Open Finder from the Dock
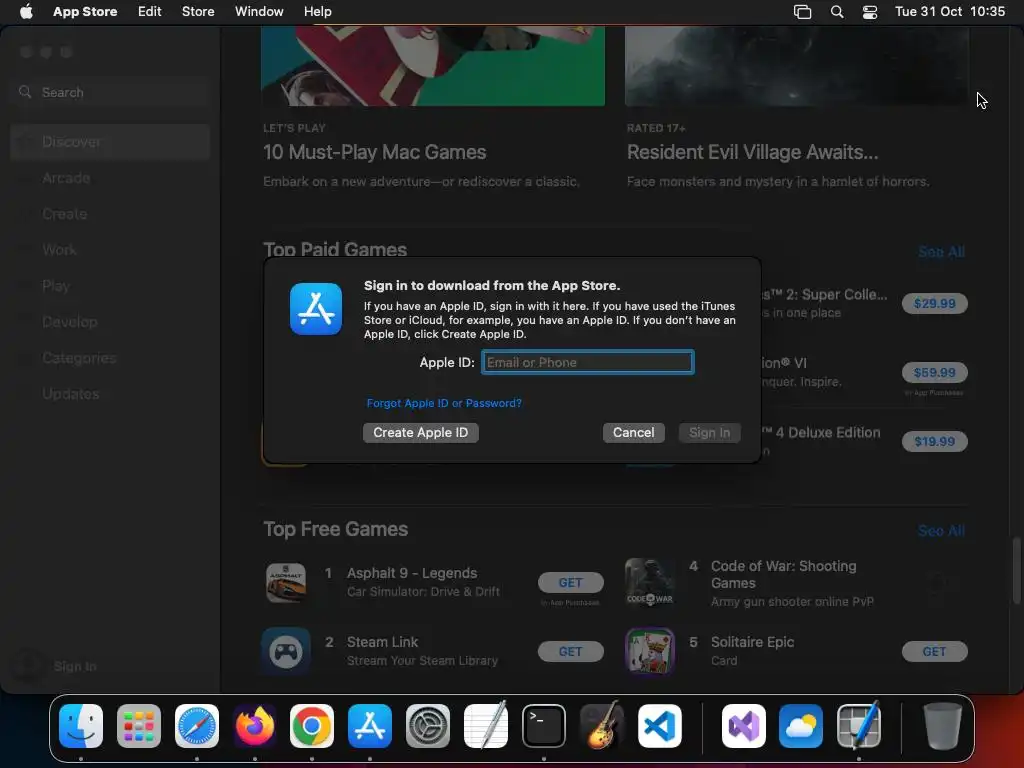Viewport: 1024px width, 768px height. coord(81,726)
